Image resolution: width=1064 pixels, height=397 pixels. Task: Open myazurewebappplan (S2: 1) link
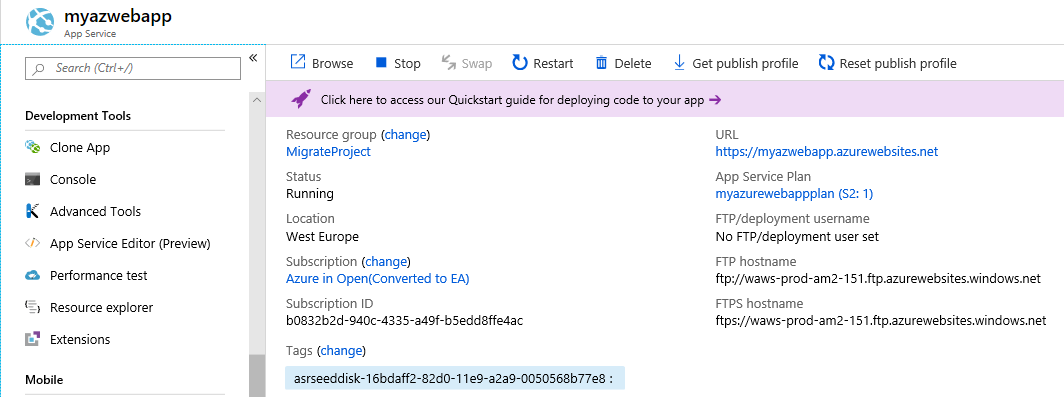794,193
